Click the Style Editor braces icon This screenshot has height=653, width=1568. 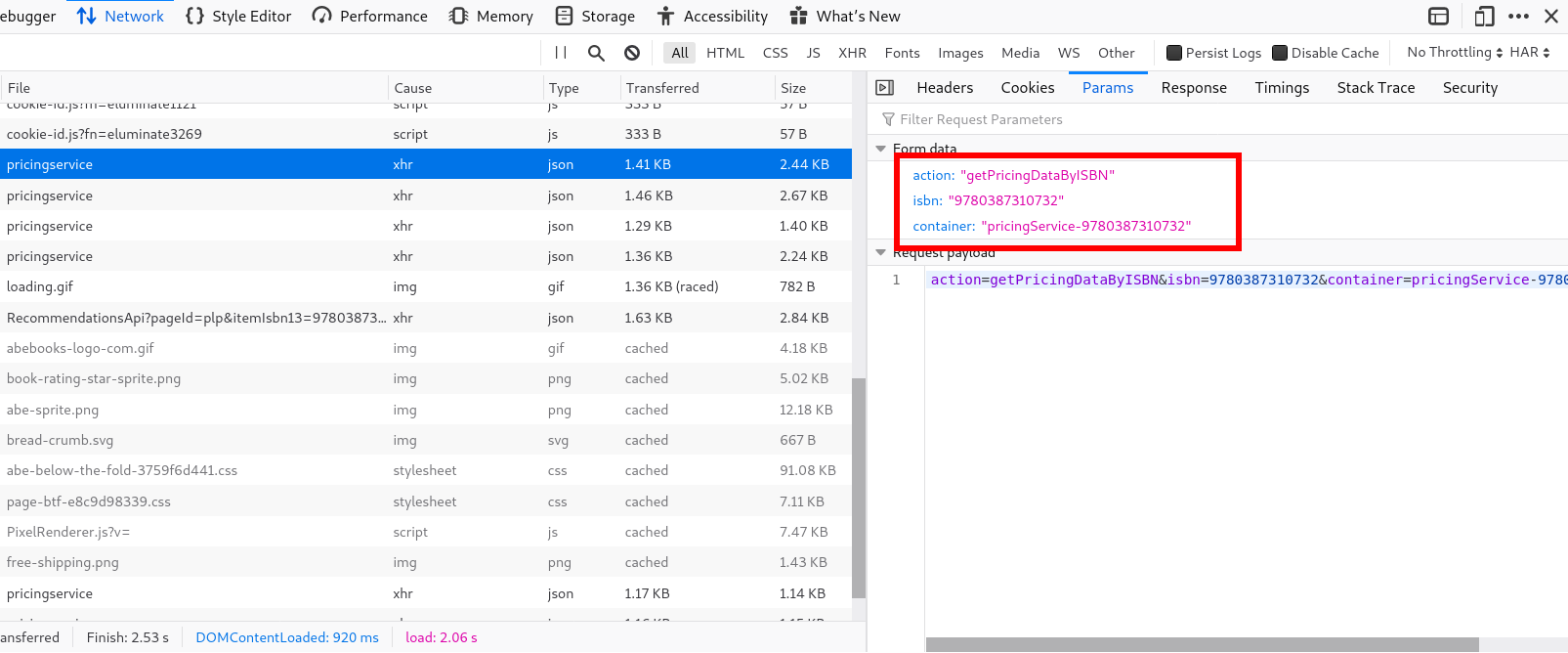(194, 16)
